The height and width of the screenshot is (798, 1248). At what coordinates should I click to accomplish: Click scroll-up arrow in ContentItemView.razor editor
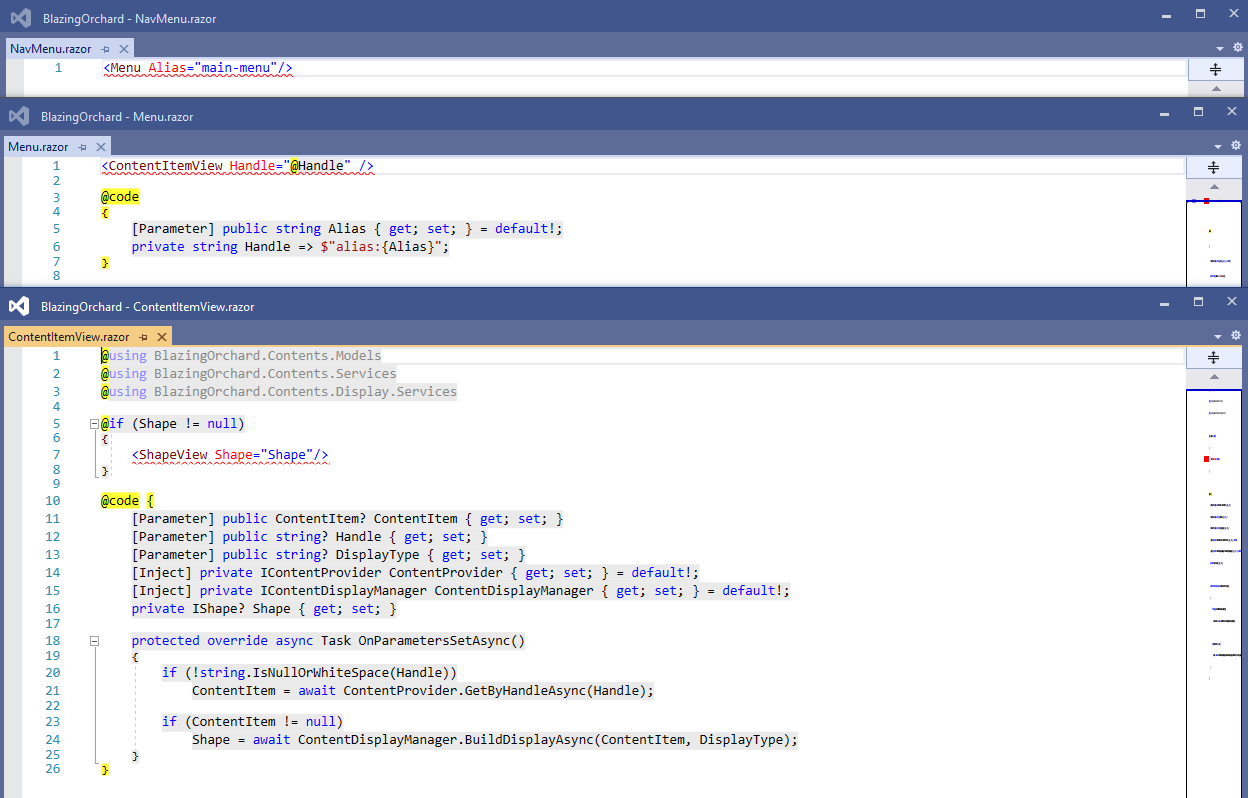(1216, 377)
